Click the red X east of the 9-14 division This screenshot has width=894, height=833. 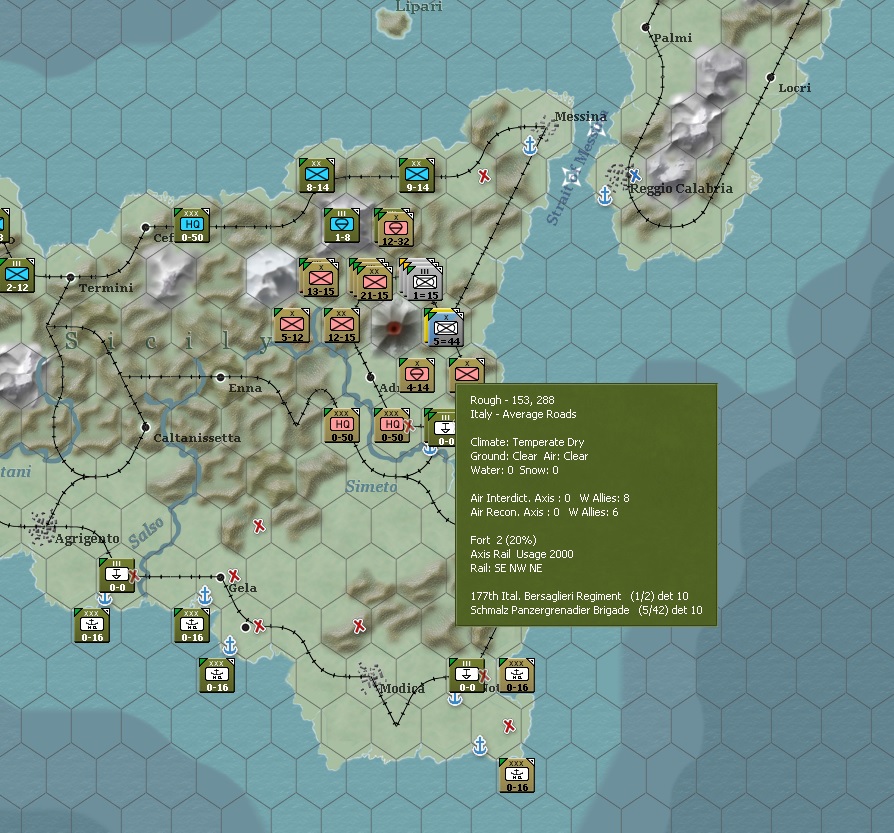click(x=484, y=176)
